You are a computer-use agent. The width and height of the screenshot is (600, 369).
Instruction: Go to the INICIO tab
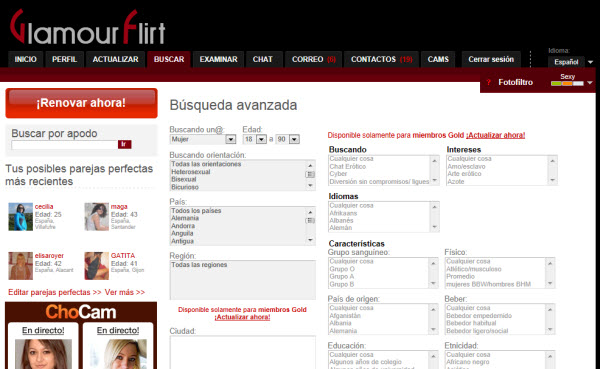coord(26,59)
